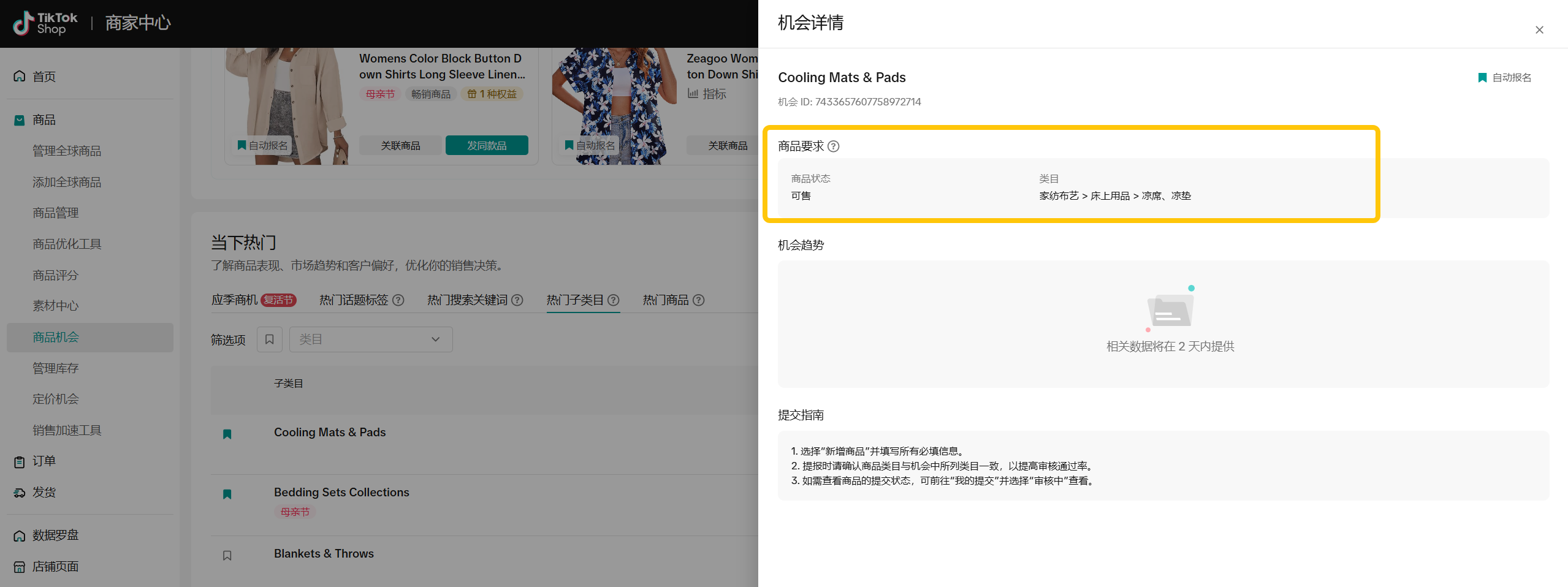
Task: Toggle bookmark for Blankets & Throws row
Action: pyautogui.click(x=227, y=556)
